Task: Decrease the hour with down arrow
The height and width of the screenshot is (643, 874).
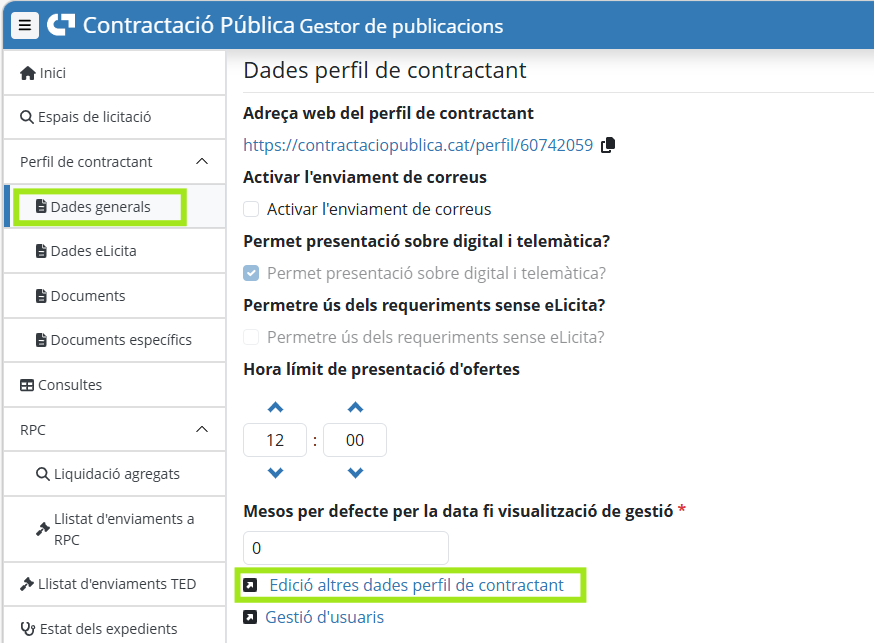Action: [275, 473]
